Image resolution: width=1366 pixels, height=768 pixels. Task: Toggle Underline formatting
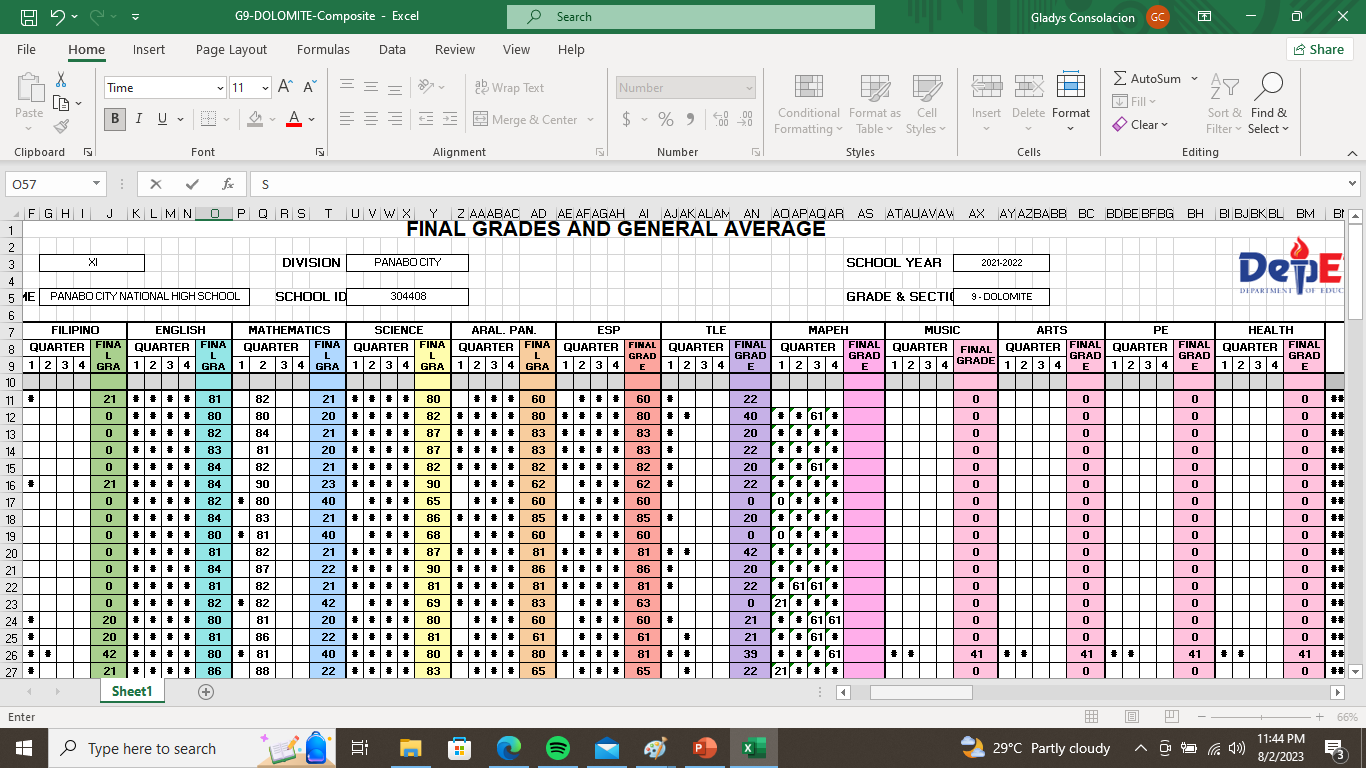pyautogui.click(x=162, y=119)
